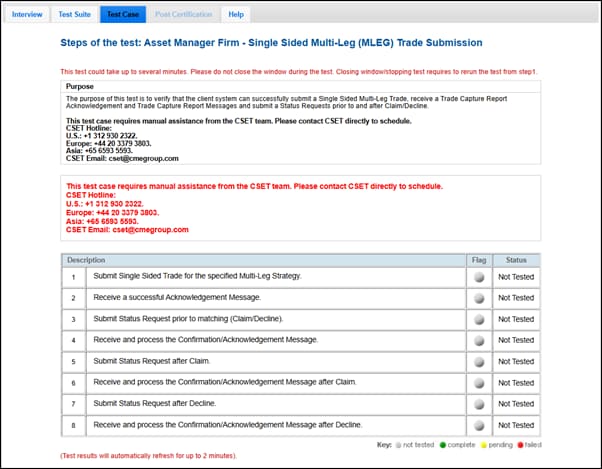602x469 pixels.
Task: Open the Help tab
Action: click(x=236, y=15)
